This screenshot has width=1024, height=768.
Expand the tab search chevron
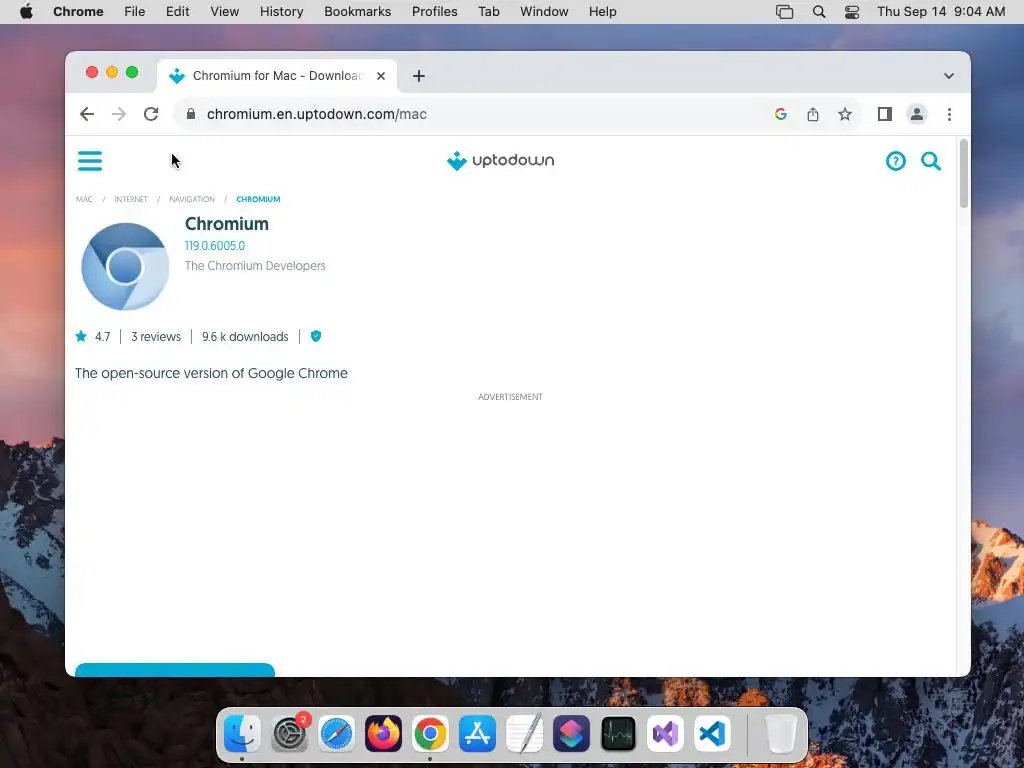[x=948, y=76]
